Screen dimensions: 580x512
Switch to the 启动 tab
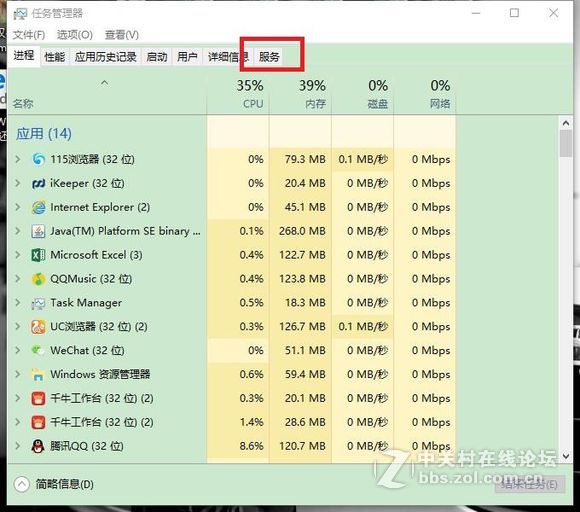pyautogui.click(x=157, y=57)
